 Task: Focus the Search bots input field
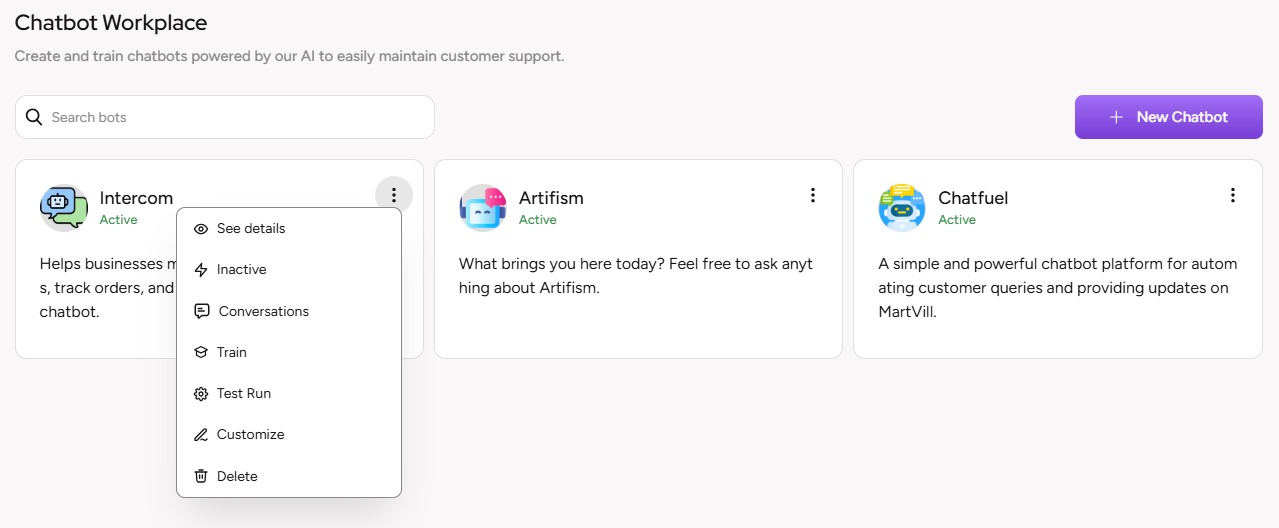coord(235,117)
